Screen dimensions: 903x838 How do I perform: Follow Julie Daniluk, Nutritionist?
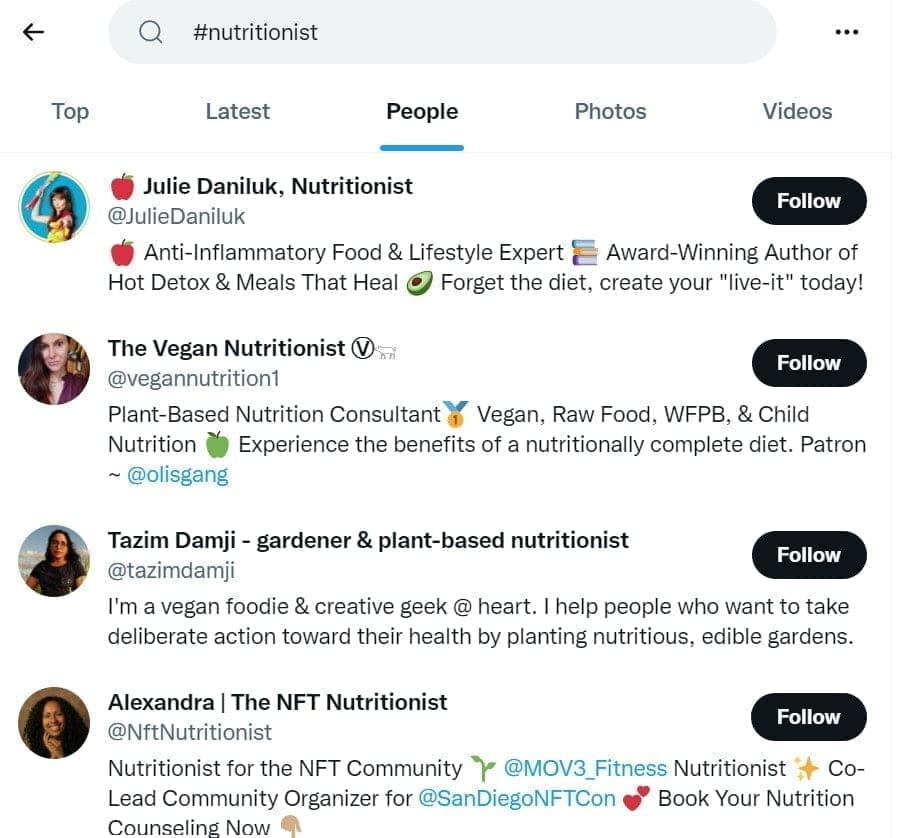click(808, 200)
